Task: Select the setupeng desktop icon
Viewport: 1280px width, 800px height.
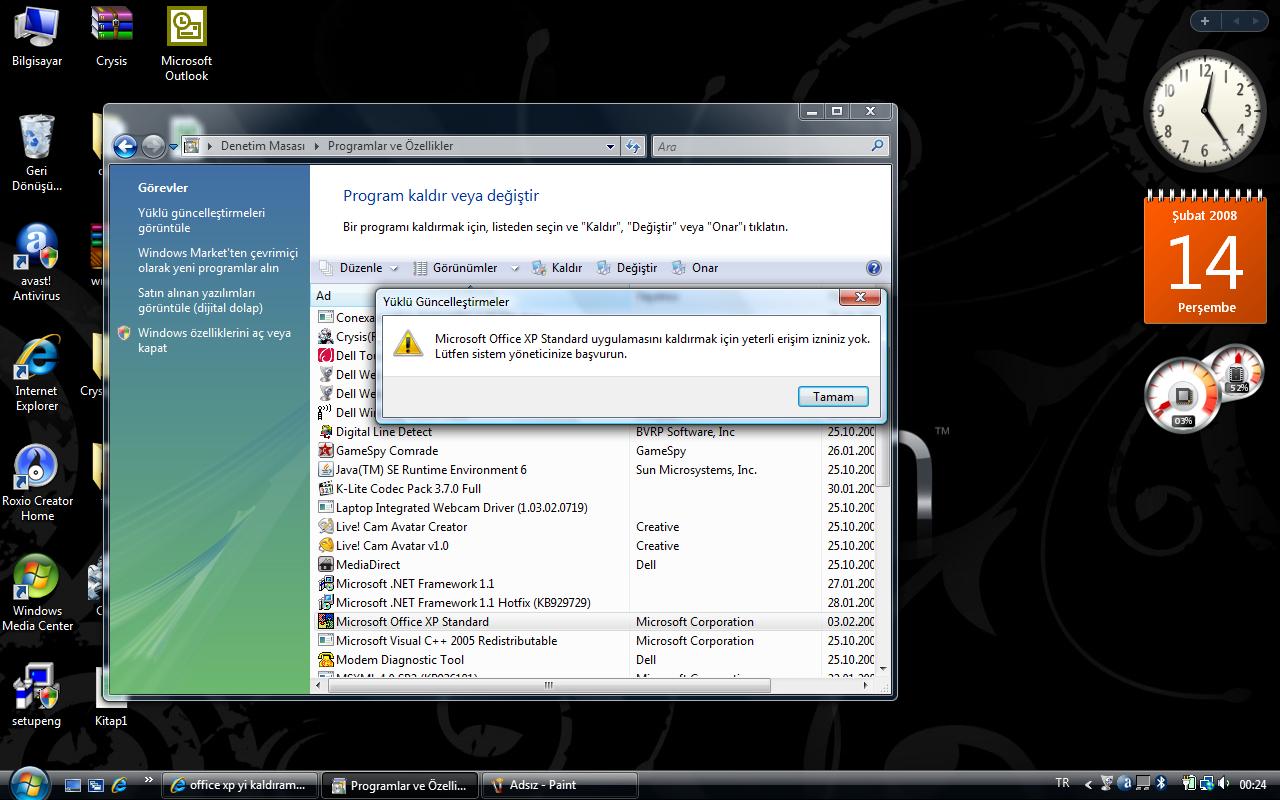Action: click(x=37, y=694)
